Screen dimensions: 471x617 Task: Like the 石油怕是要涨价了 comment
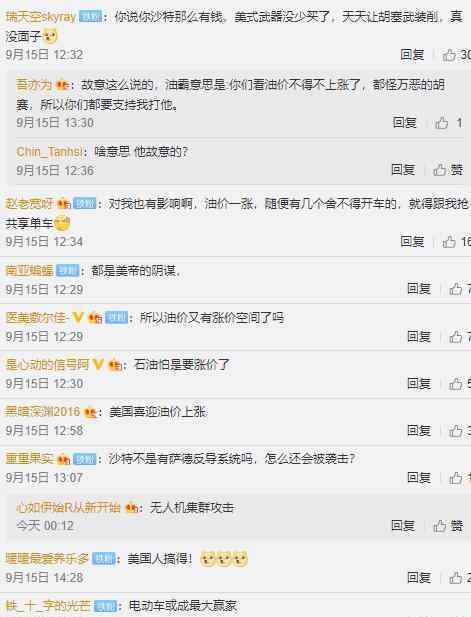[x=456, y=384]
